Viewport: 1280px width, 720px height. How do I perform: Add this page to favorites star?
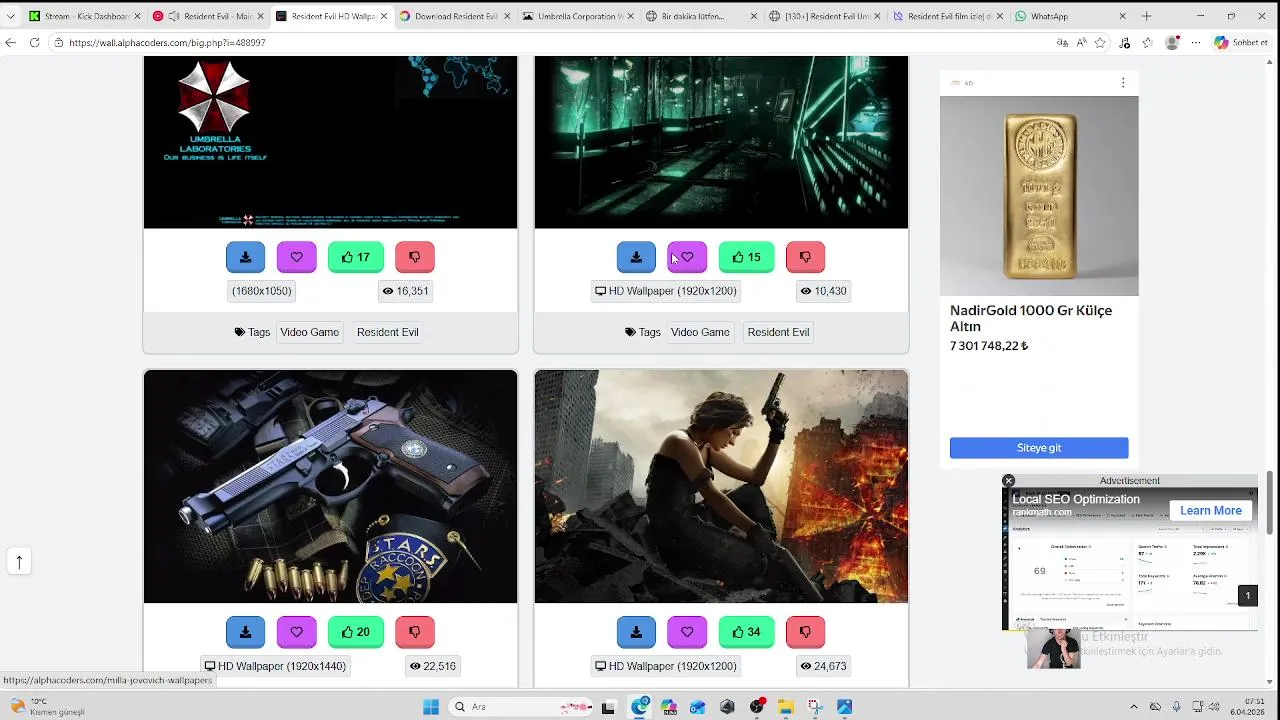(x=1100, y=43)
